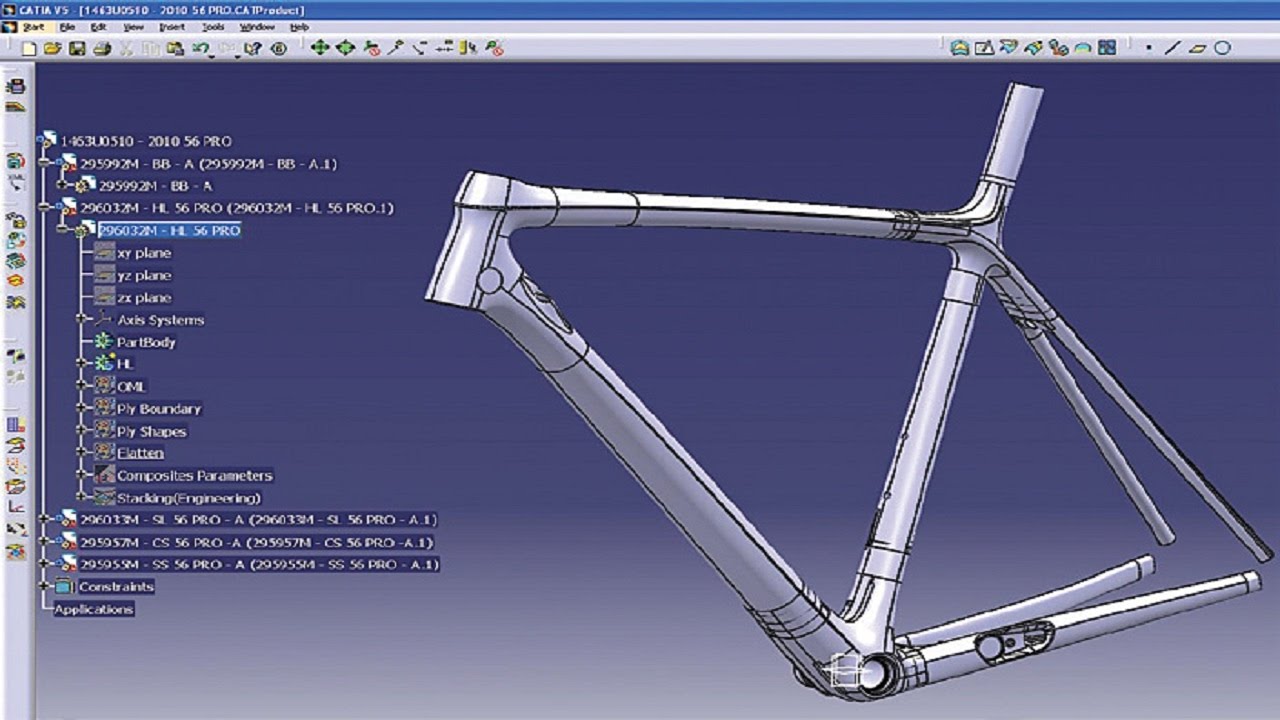The width and height of the screenshot is (1280, 720).
Task: Collapse the 296032M - HL 56 PRO.1 node
Action: (43, 207)
